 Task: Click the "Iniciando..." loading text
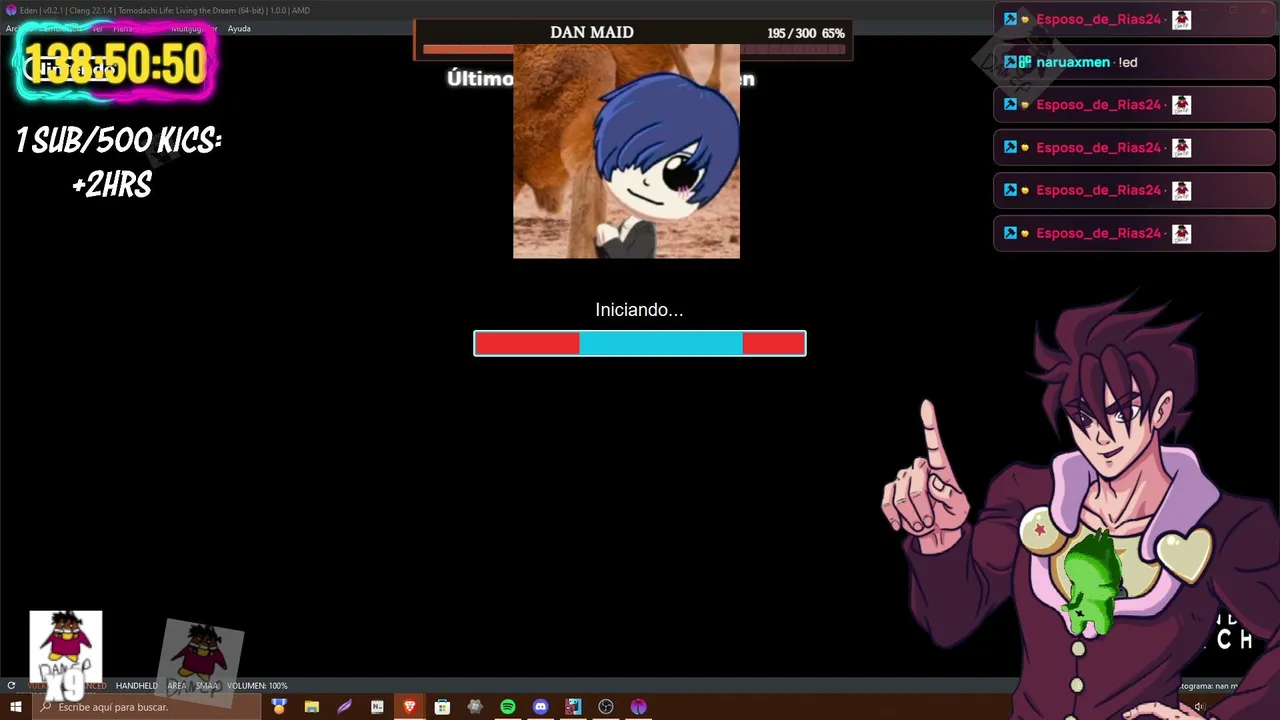point(639,310)
